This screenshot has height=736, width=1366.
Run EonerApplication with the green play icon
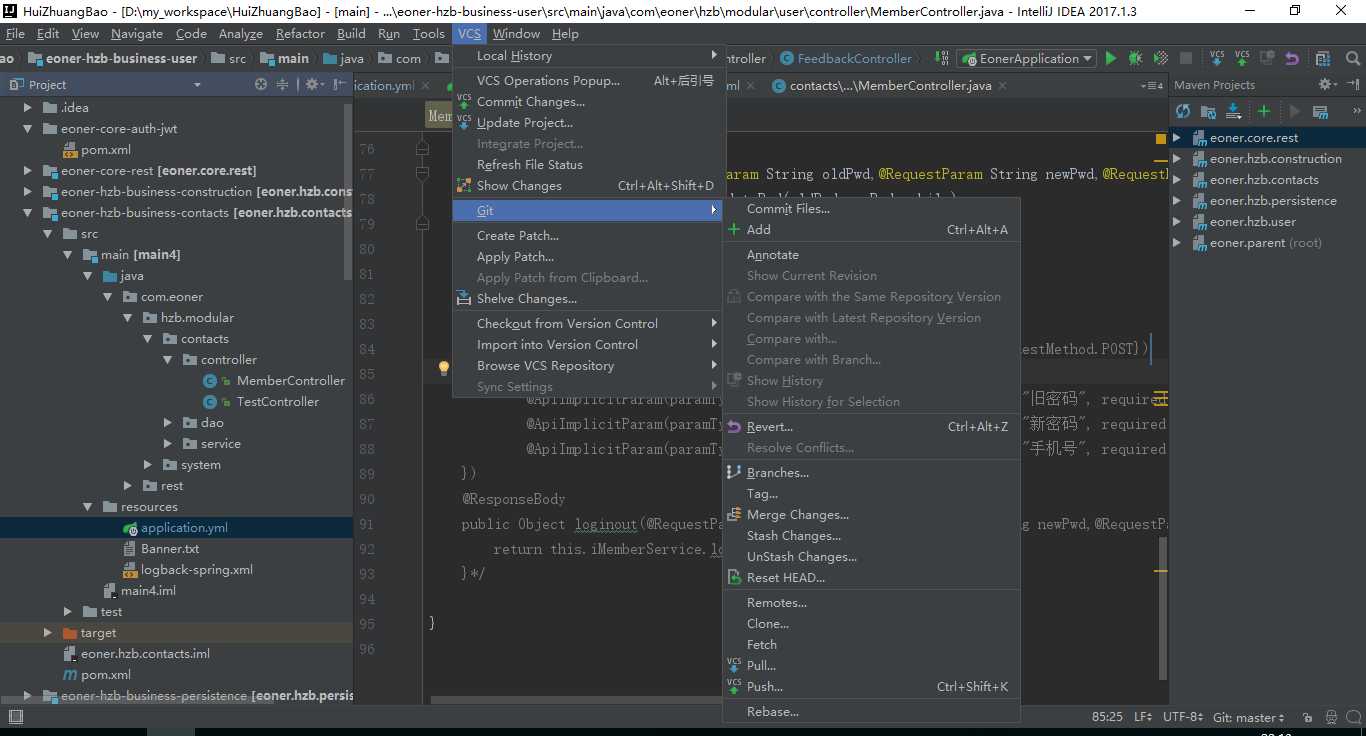pyautogui.click(x=1111, y=59)
